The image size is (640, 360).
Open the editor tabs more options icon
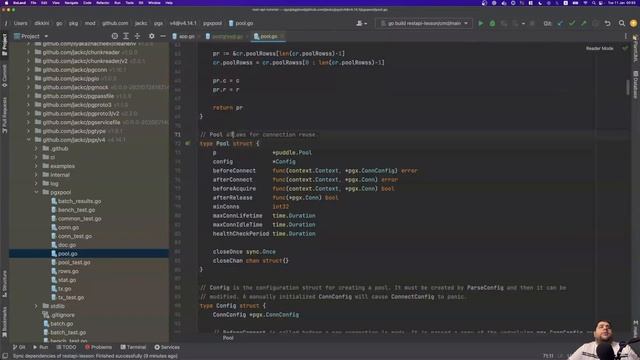tap(626, 36)
